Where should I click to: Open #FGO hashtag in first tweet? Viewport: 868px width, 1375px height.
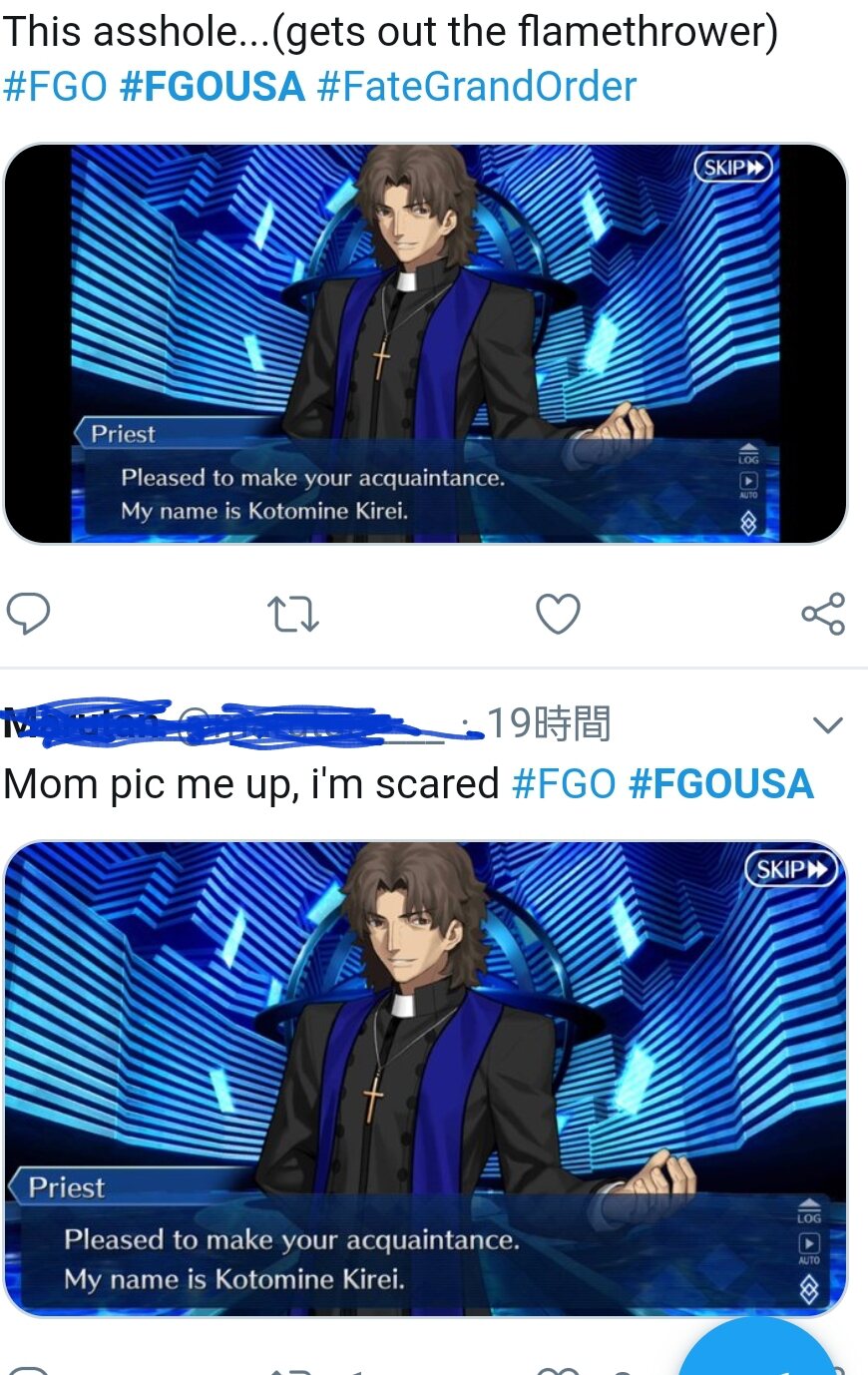tap(55, 87)
